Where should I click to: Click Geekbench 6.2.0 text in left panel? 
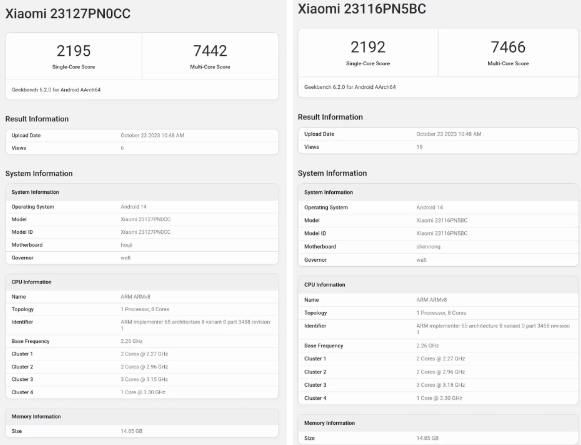56,90
